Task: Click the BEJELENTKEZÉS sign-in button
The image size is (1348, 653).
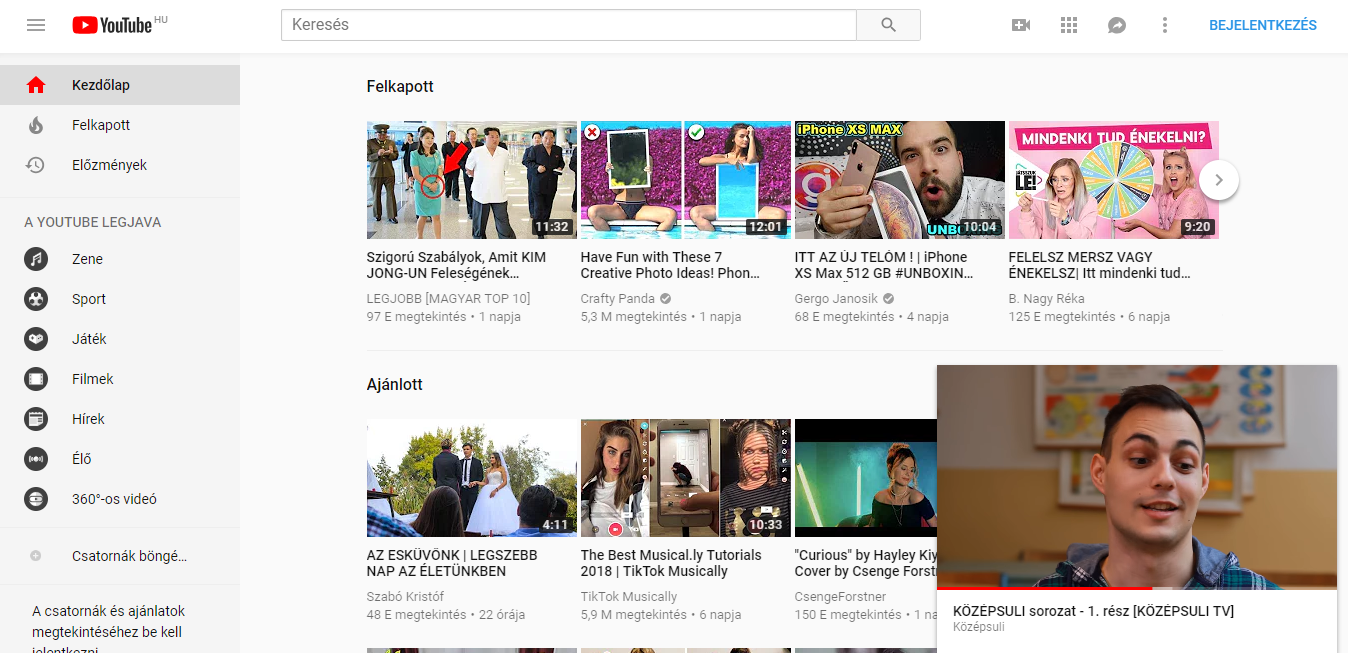Action: point(1262,25)
